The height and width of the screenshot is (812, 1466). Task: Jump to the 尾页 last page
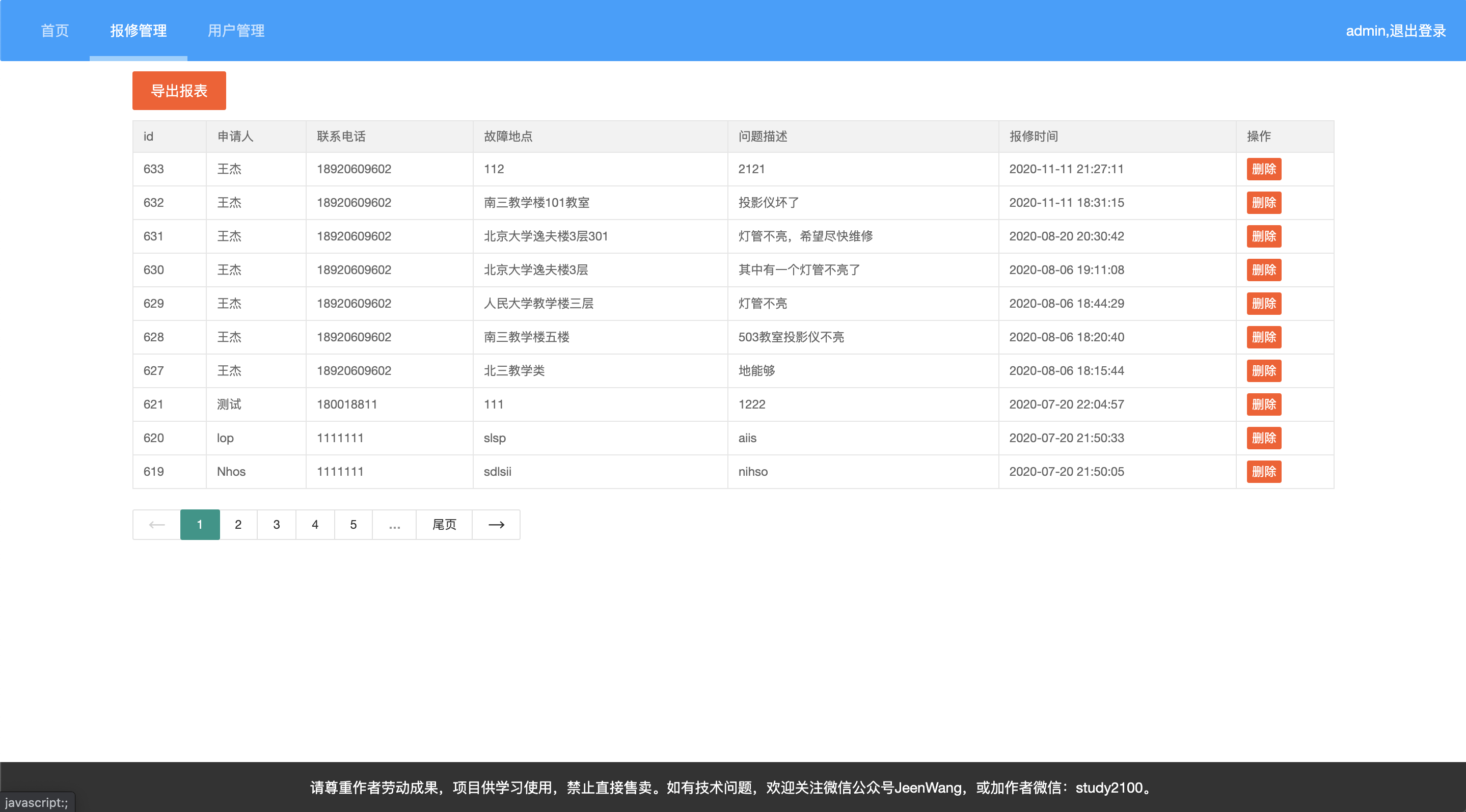(x=444, y=524)
